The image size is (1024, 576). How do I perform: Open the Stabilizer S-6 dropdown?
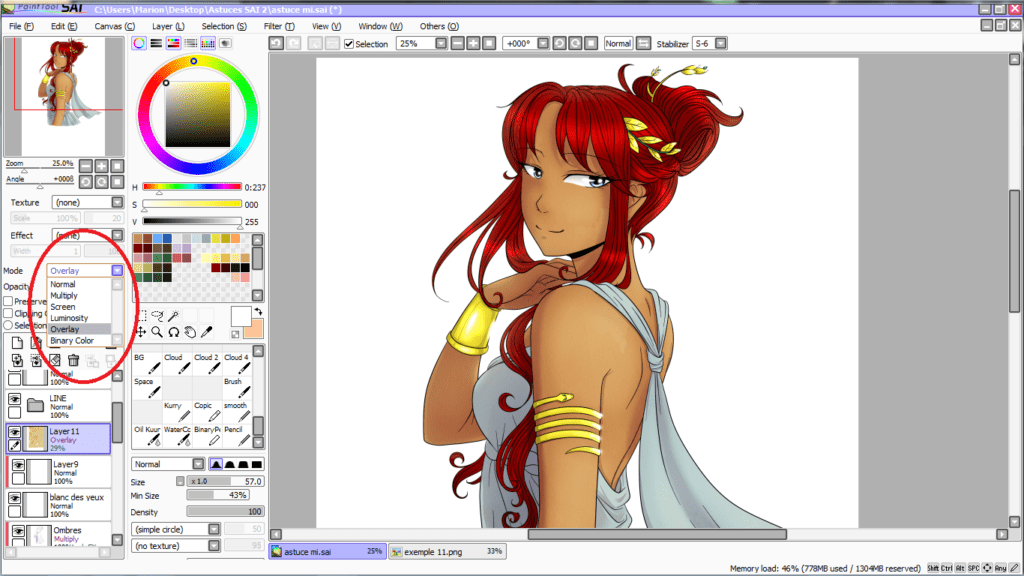pos(720,43)
